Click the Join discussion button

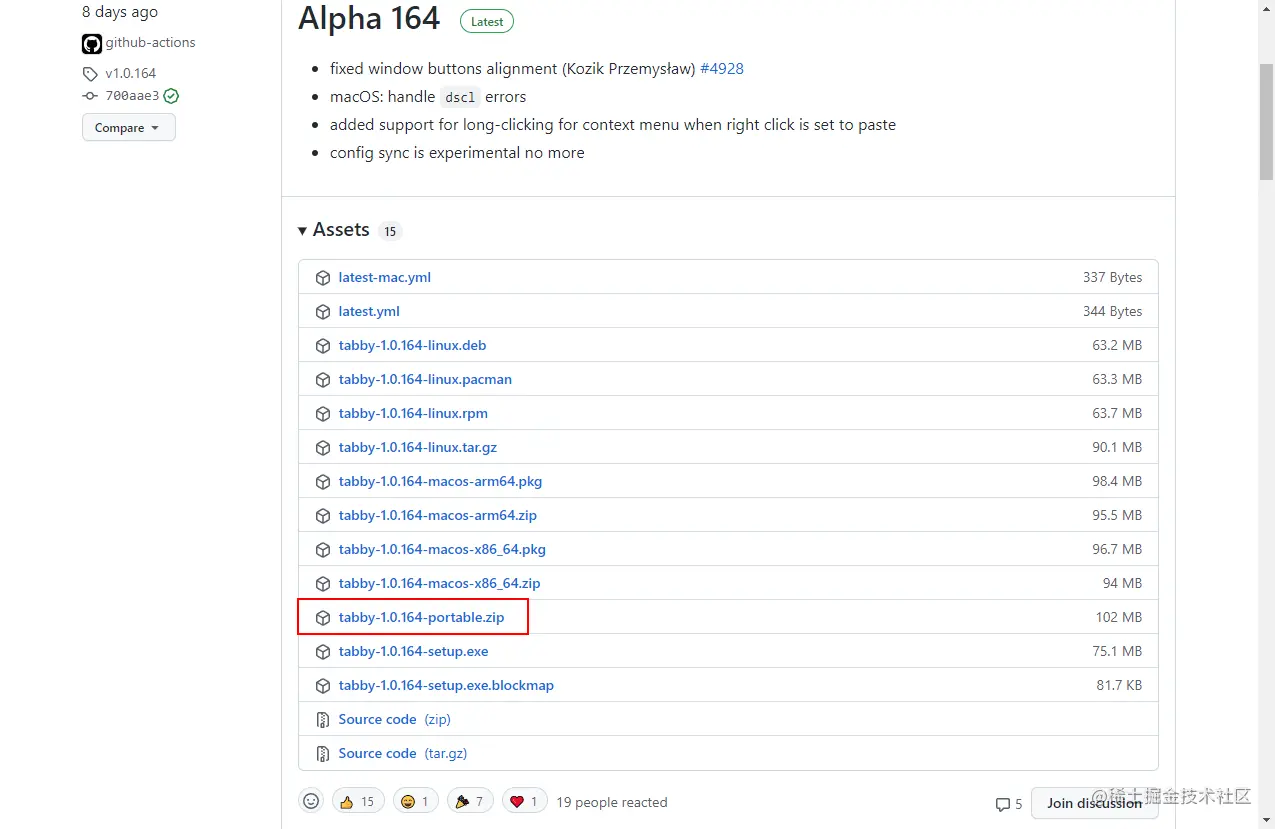[1094, 803]
